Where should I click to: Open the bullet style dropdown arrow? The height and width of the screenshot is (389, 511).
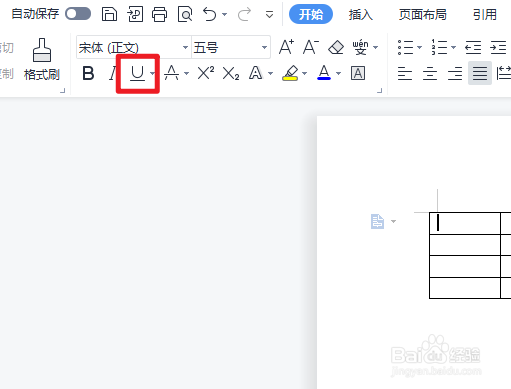[420, 47]
